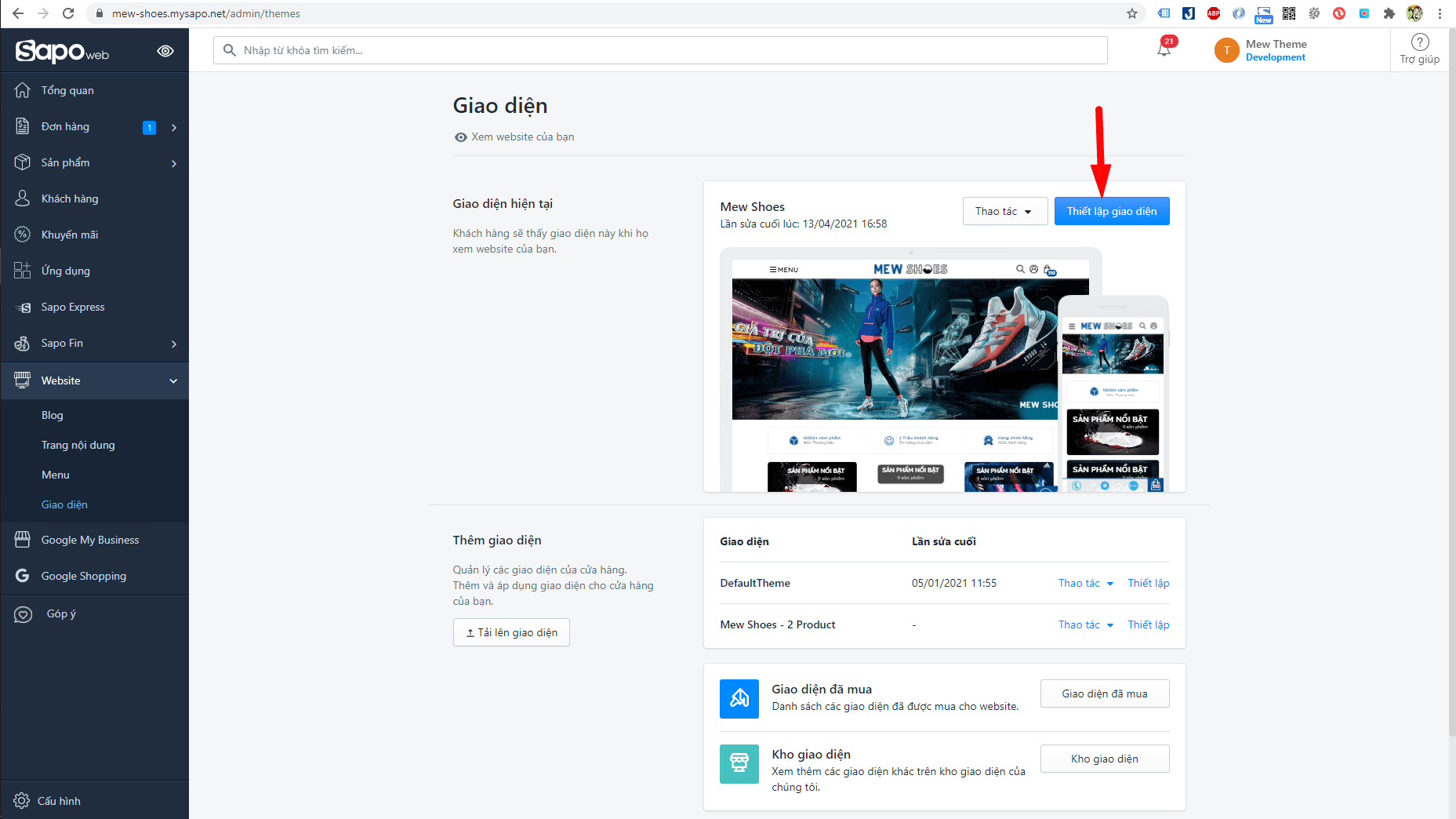Click the Sapo Fin icon

[23, 343]
